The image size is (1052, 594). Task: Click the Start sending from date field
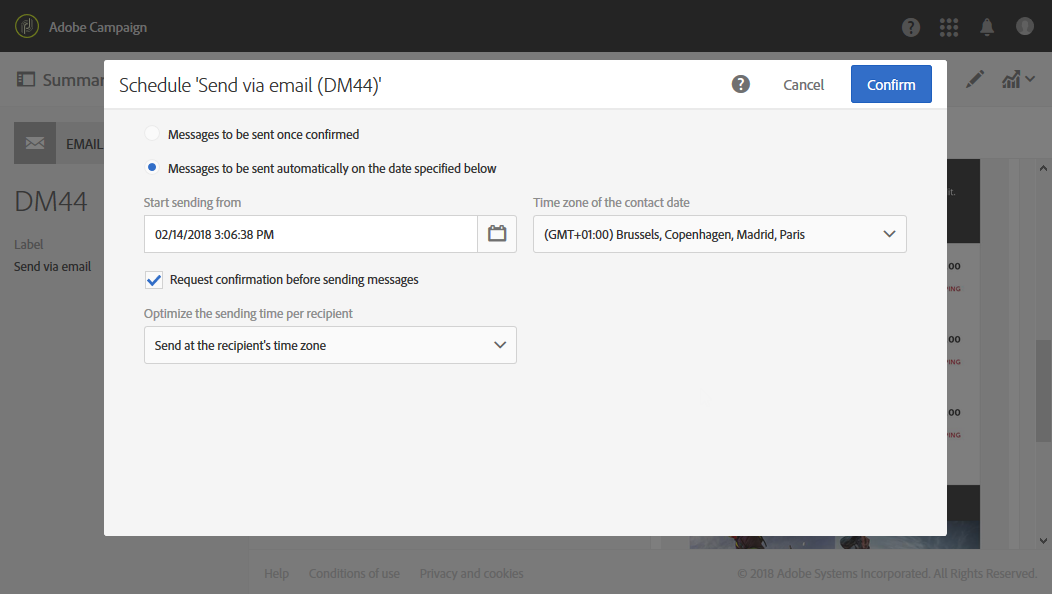pos(311,234)
